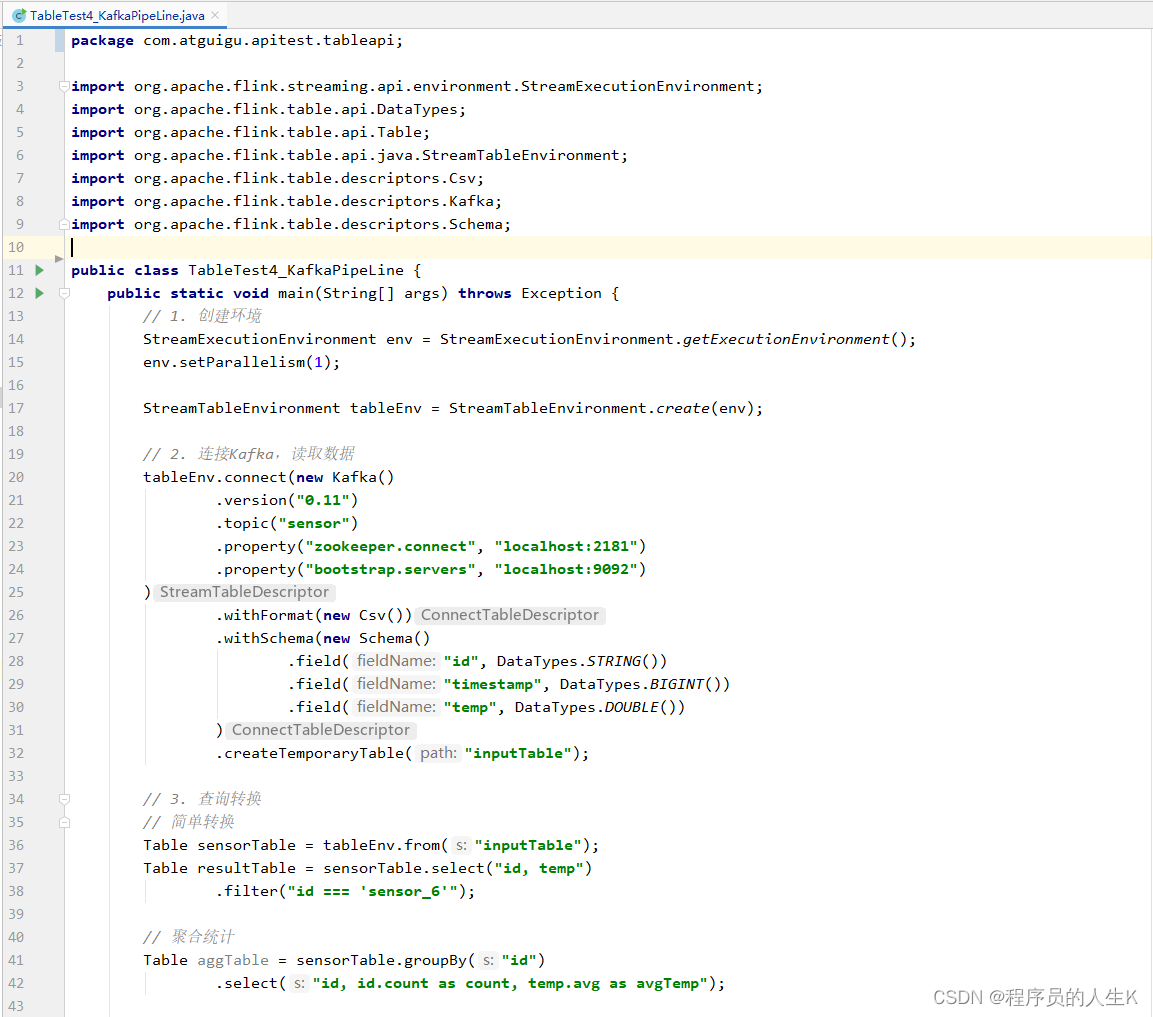Select the TableTest4_KafkaPipeLine.java editor tab

tap(116, 15)
